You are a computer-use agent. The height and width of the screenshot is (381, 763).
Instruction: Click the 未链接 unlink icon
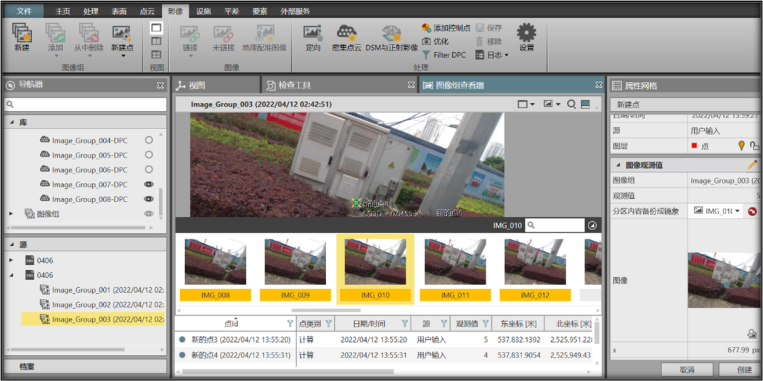[x=223, y=33]
